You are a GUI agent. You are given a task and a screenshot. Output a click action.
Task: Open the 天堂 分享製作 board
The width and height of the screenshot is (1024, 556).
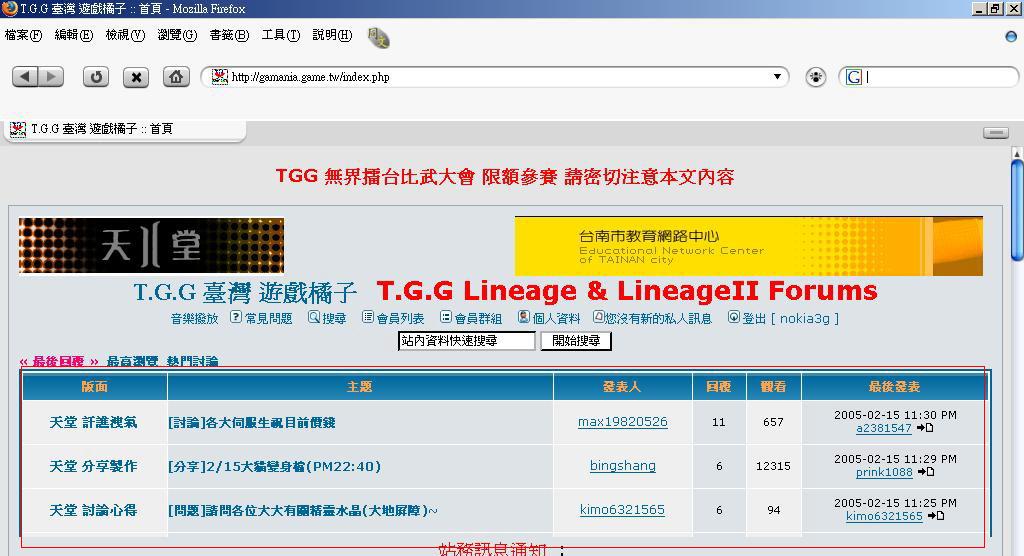[93, 466]
